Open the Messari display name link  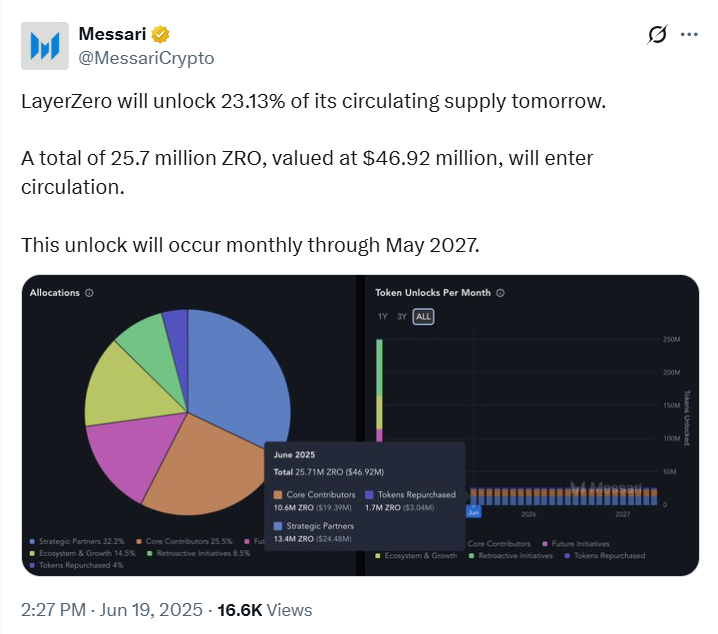pos(112,35)
